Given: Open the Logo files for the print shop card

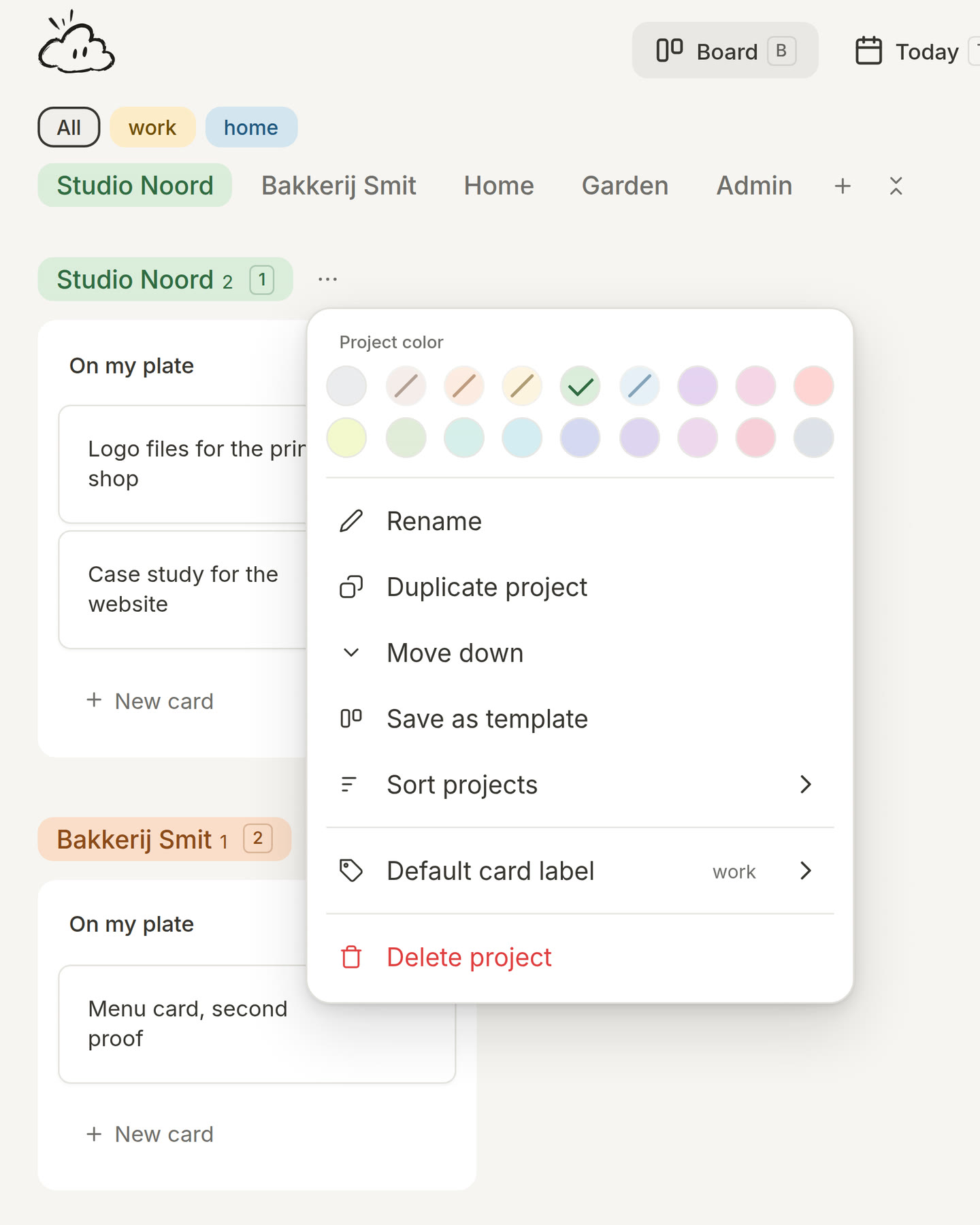Looking at the screenshot, I should point(184,464).
